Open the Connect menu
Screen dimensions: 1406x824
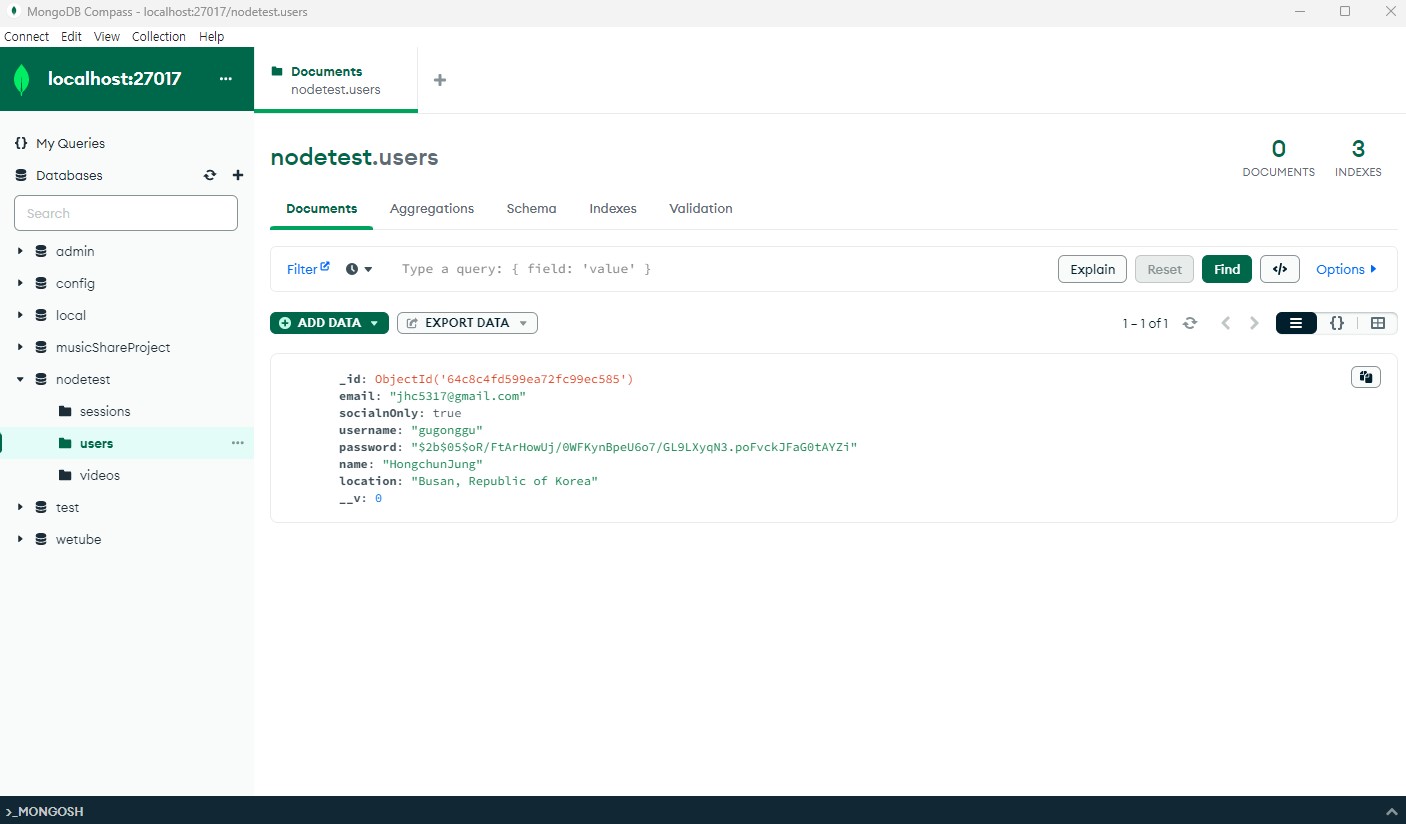27,36
